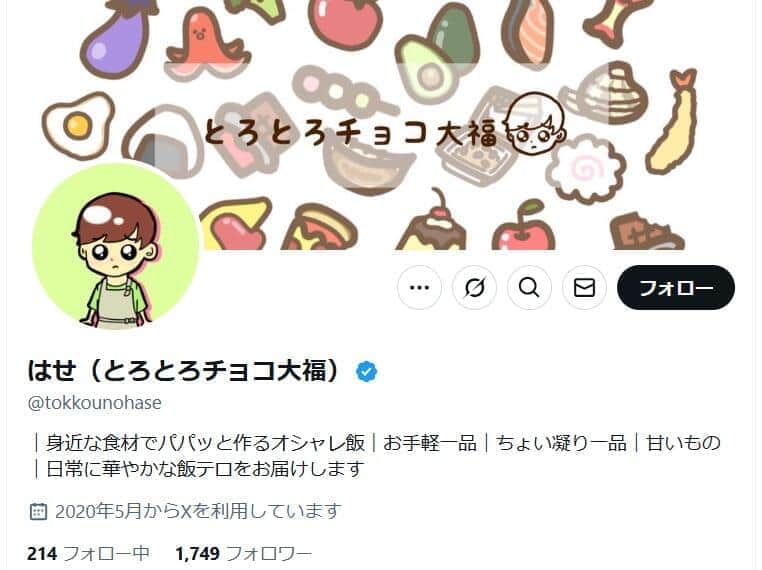Click the display name はせ（とろとろチョコ大福）
This screenshot has height=570, width=762.
point(183,371)
